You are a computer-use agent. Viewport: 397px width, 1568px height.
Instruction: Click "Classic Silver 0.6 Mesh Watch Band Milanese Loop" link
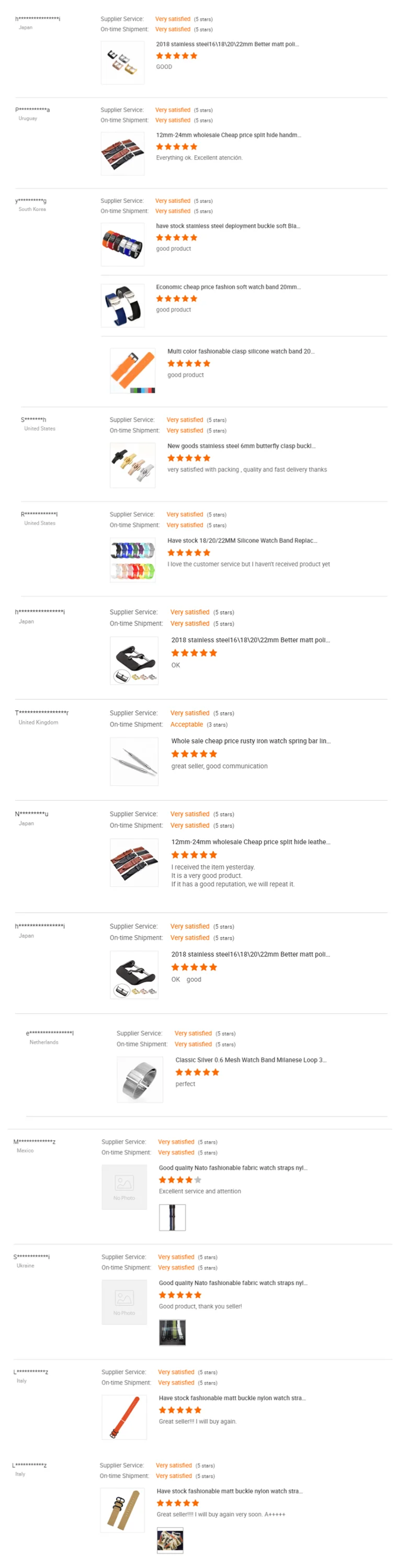point(251,1060)
